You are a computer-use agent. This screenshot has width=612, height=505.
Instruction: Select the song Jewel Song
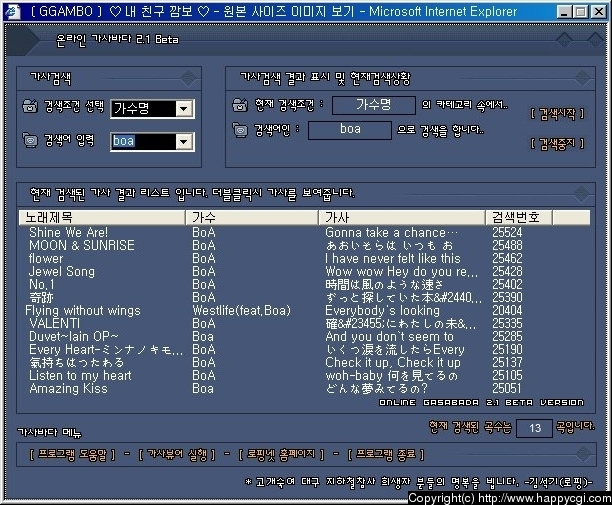click(62, 272)
